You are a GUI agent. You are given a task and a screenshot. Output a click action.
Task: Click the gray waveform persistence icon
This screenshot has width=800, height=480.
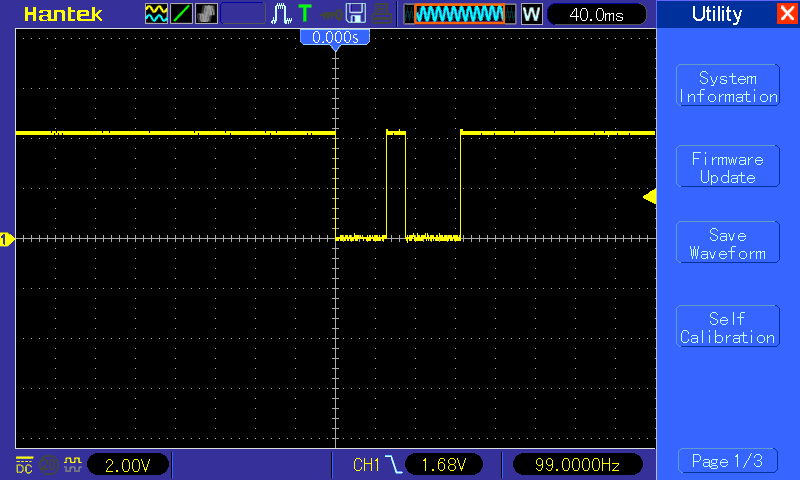click(x=206, y=14)
